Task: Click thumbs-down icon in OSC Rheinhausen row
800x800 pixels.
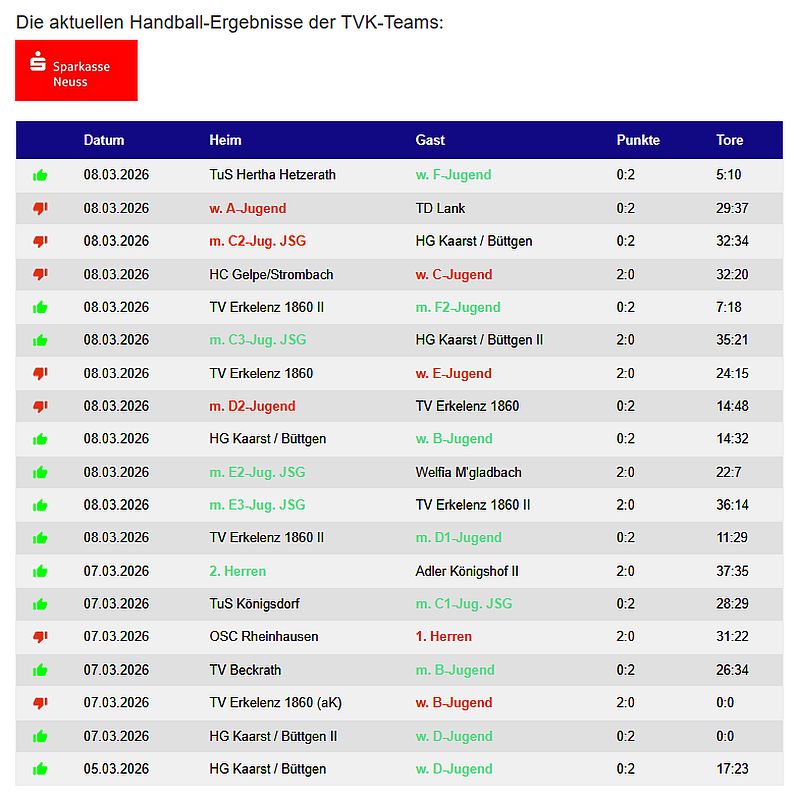Action: pos(40,637)
